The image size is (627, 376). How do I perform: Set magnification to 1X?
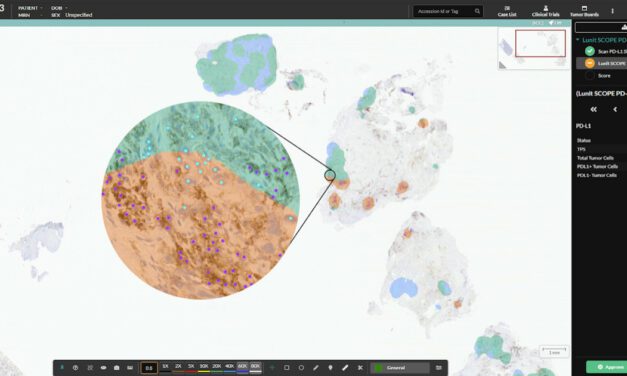(x=165, y=367)
